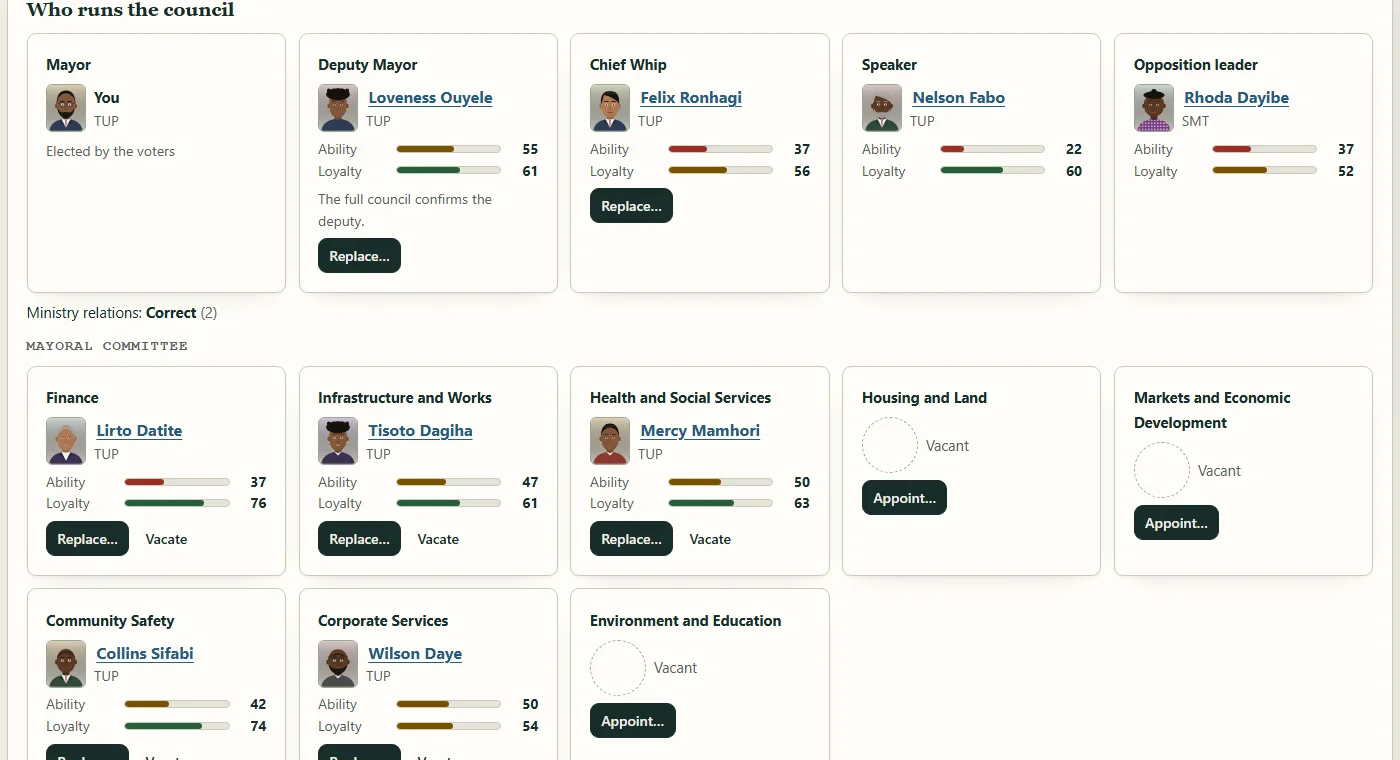Viewport: 1400px width, 760px height.
Task: Click the 'Corporate Services' card title
Action: coord(383,621)
